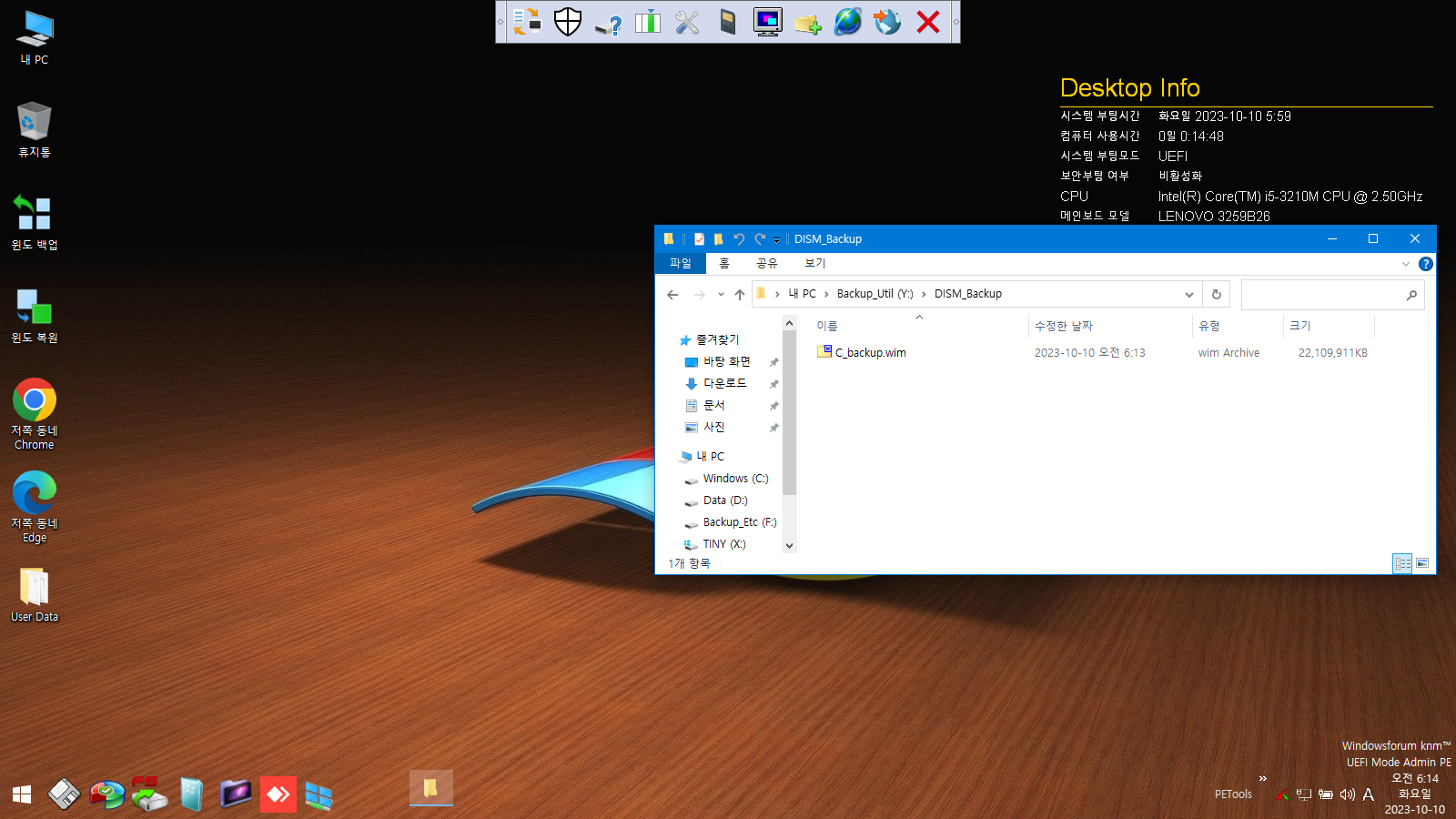
Task: Click the New folder icon in title bar
Action: pyautogui.click(x=718, y=239)
